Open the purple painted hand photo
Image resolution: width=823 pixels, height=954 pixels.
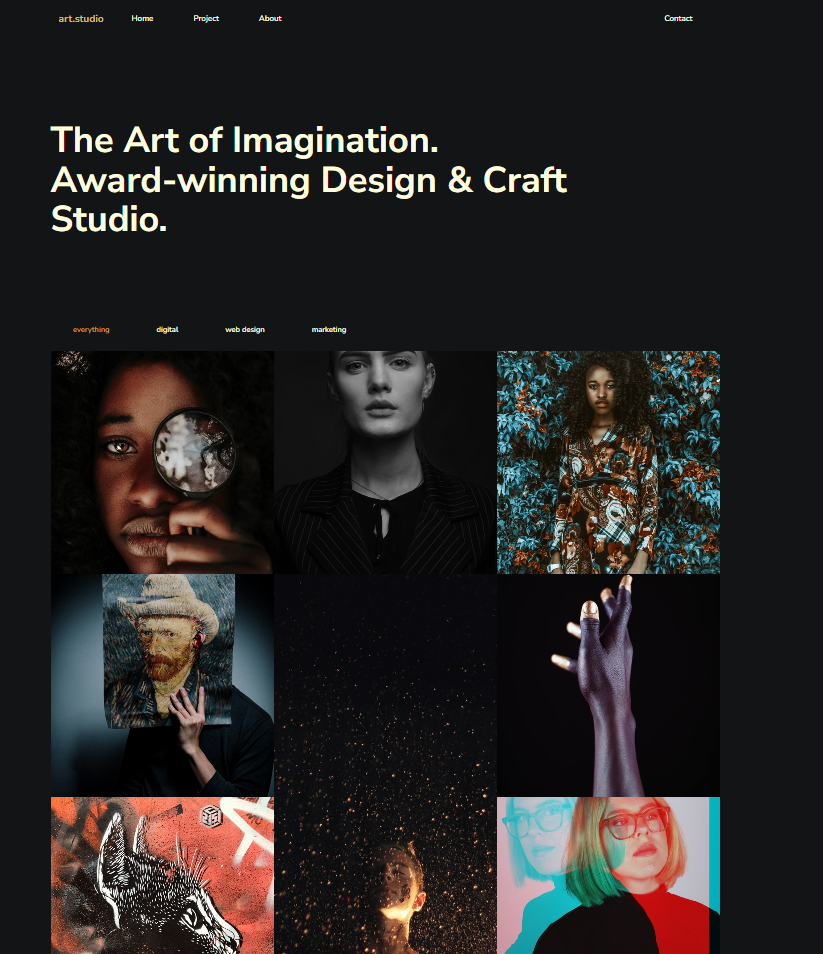(608, 685)
